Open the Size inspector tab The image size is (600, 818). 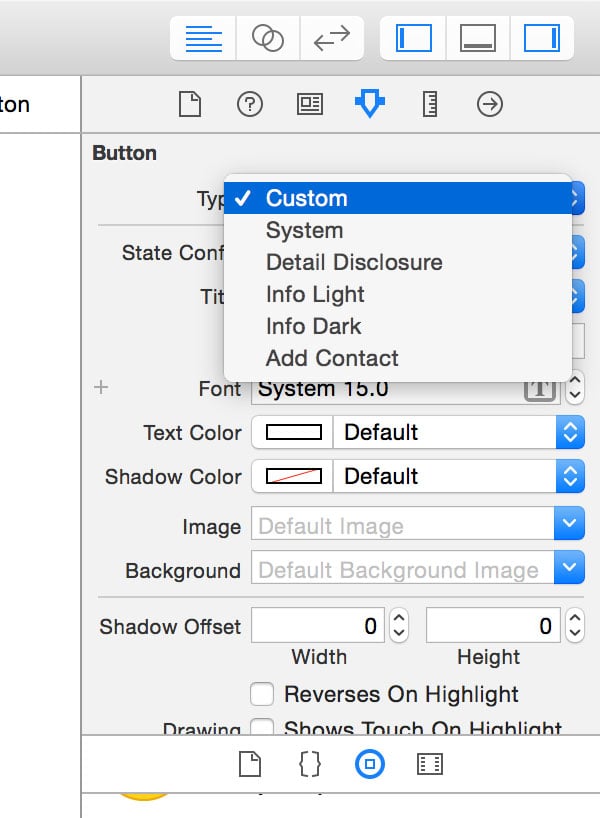(x=429, y=104)
